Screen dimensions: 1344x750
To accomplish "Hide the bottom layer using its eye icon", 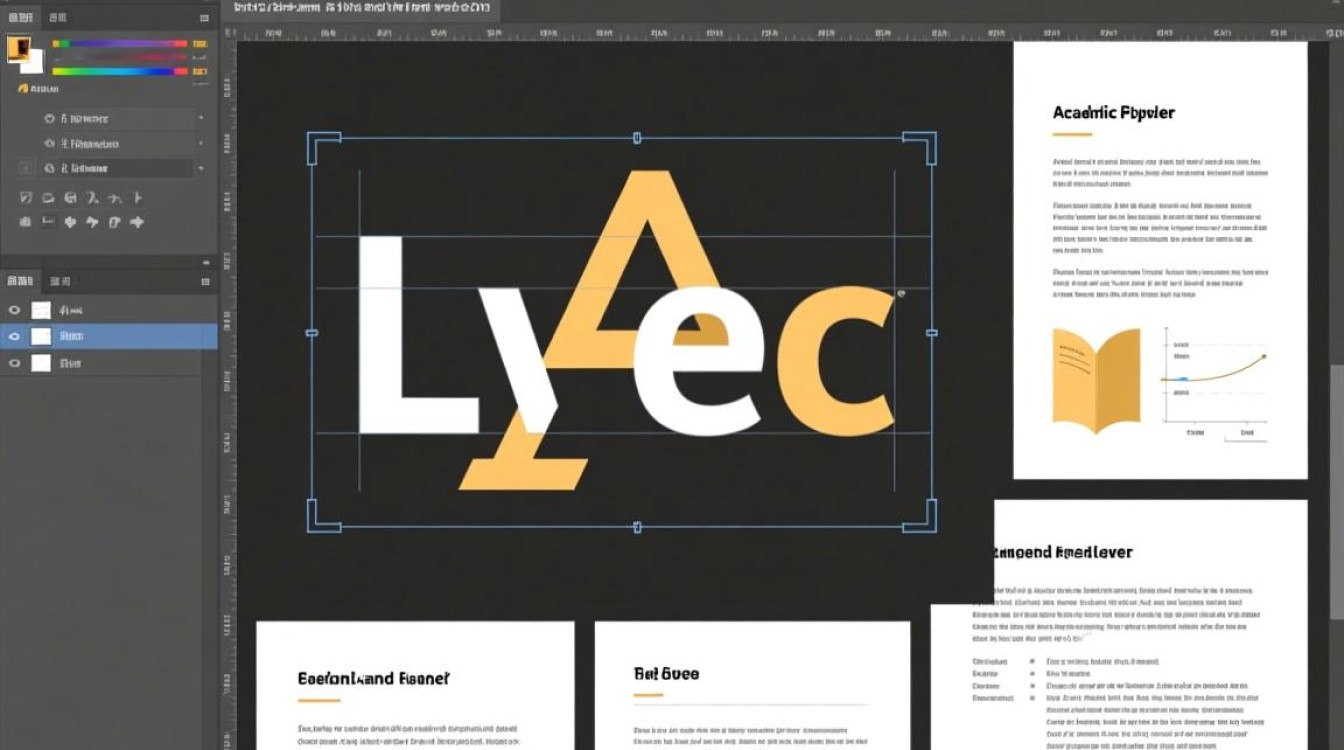I will (x=14, y=363).
